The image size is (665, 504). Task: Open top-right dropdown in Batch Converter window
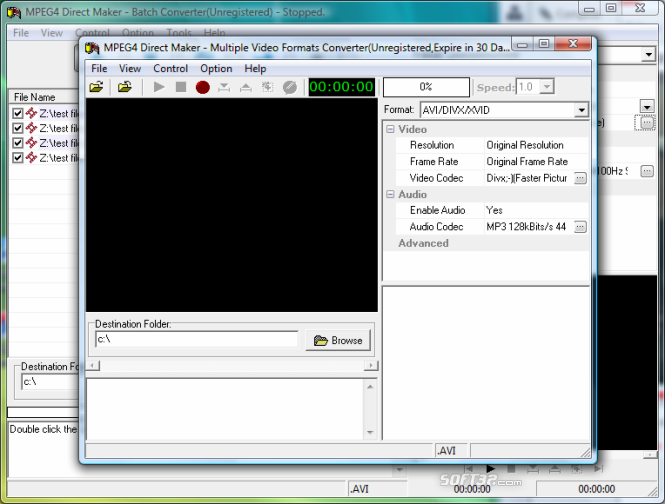(648, 54)
